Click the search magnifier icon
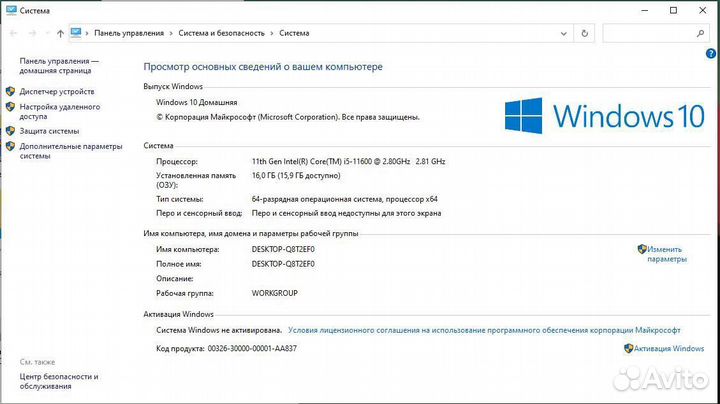 coord(700,33)
